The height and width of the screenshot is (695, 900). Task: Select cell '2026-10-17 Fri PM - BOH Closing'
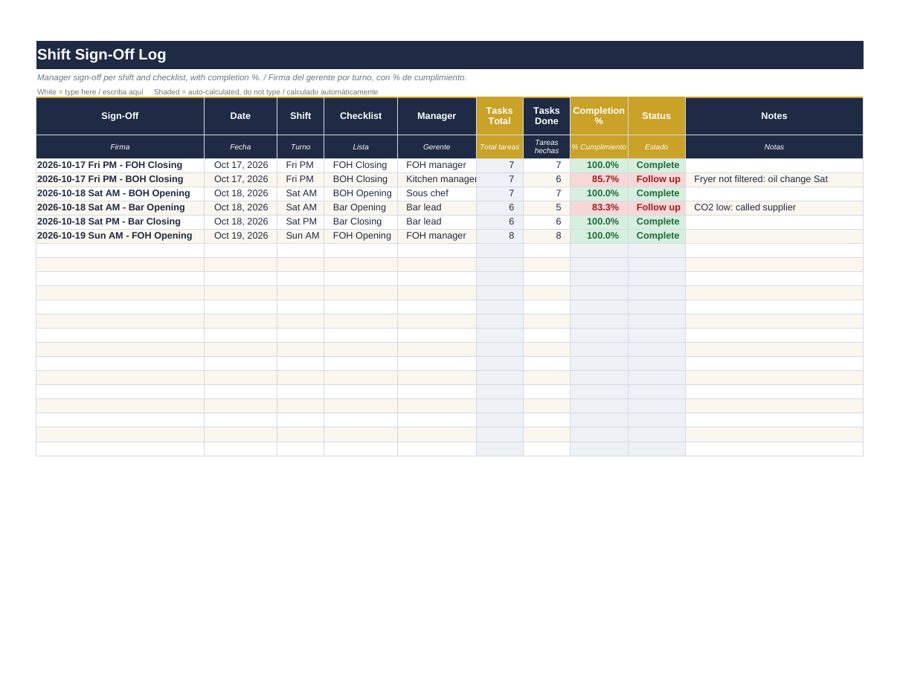coord(120,179)
